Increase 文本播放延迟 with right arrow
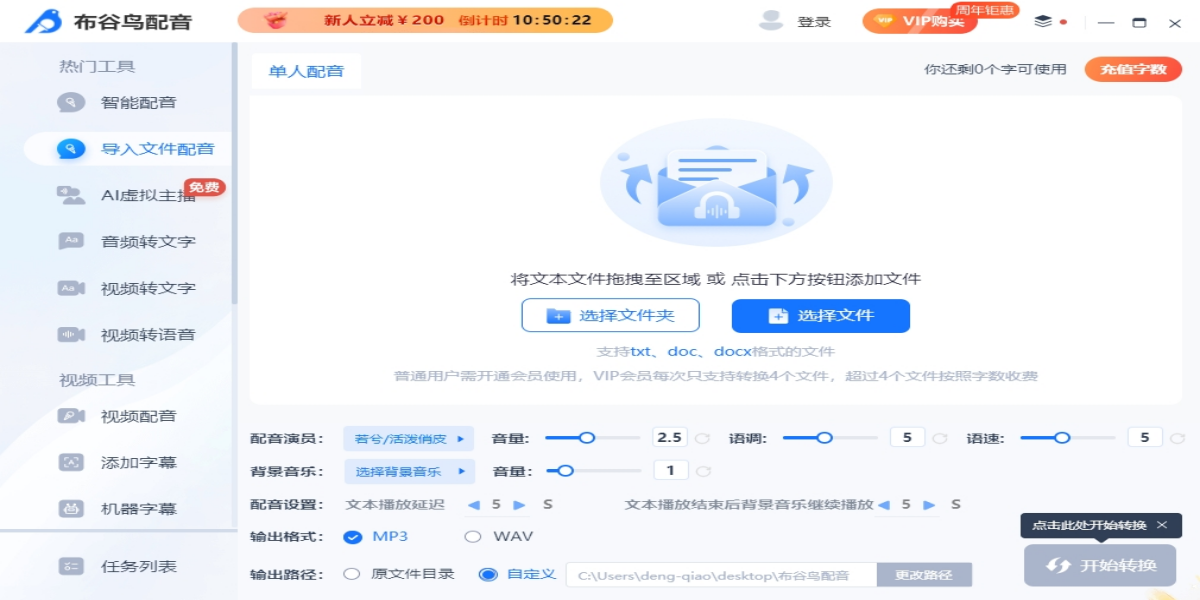 tap(519, 505)
